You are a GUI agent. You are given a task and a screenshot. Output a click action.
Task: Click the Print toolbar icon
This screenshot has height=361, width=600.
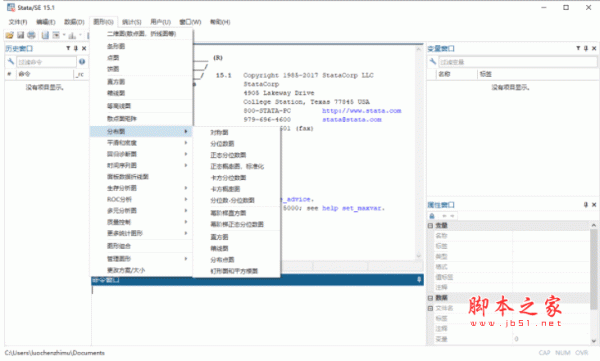31,35
